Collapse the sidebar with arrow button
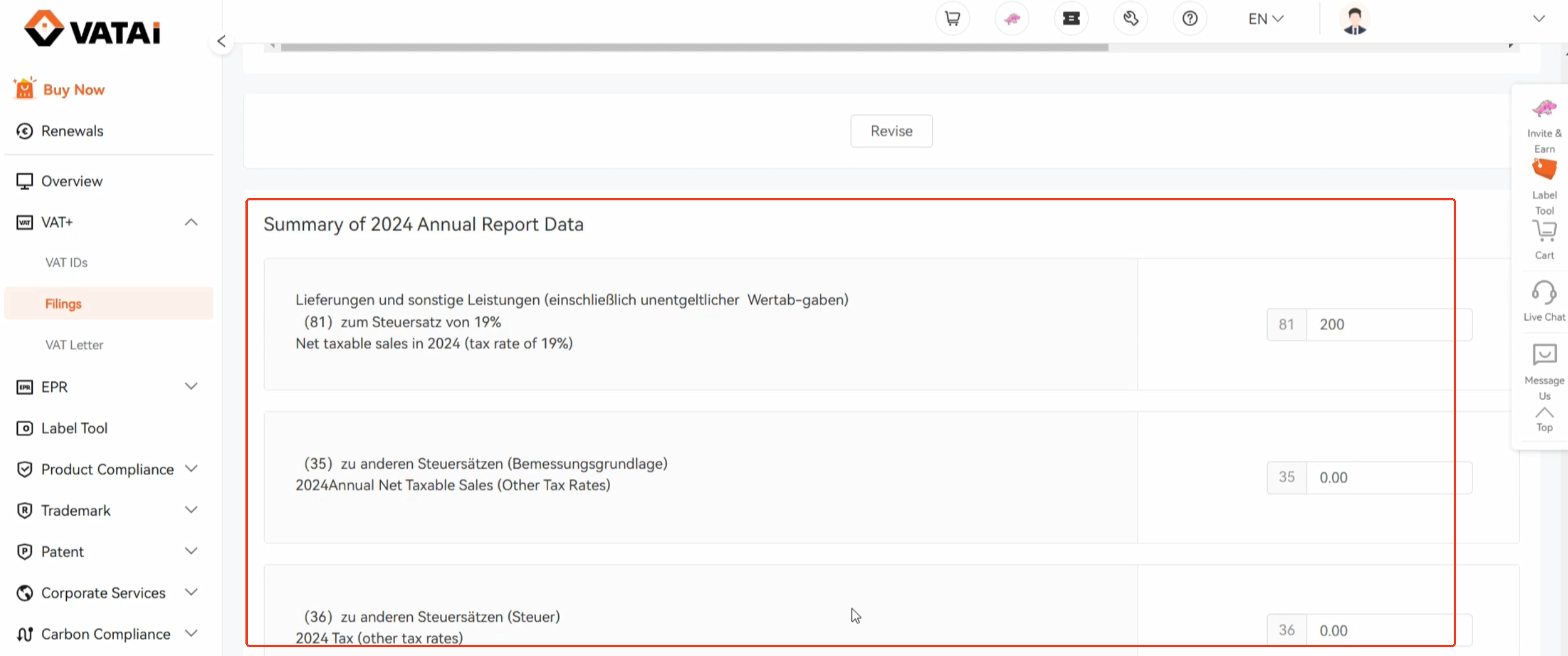The width and height of the screenshot is (1568, 656). [221, 41]
